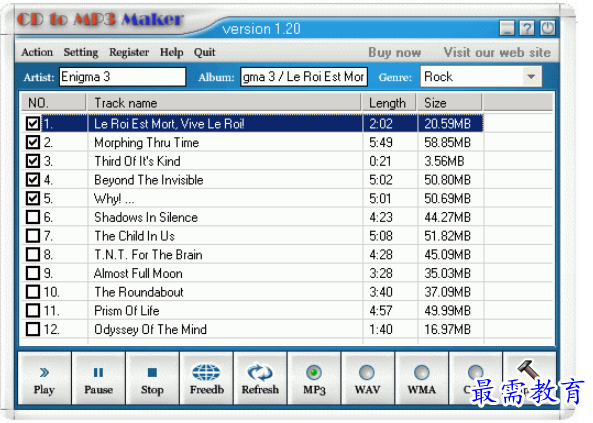The image size is (593, 423).
Task: Select track name The Child In Us
Action: pos(134,236)
